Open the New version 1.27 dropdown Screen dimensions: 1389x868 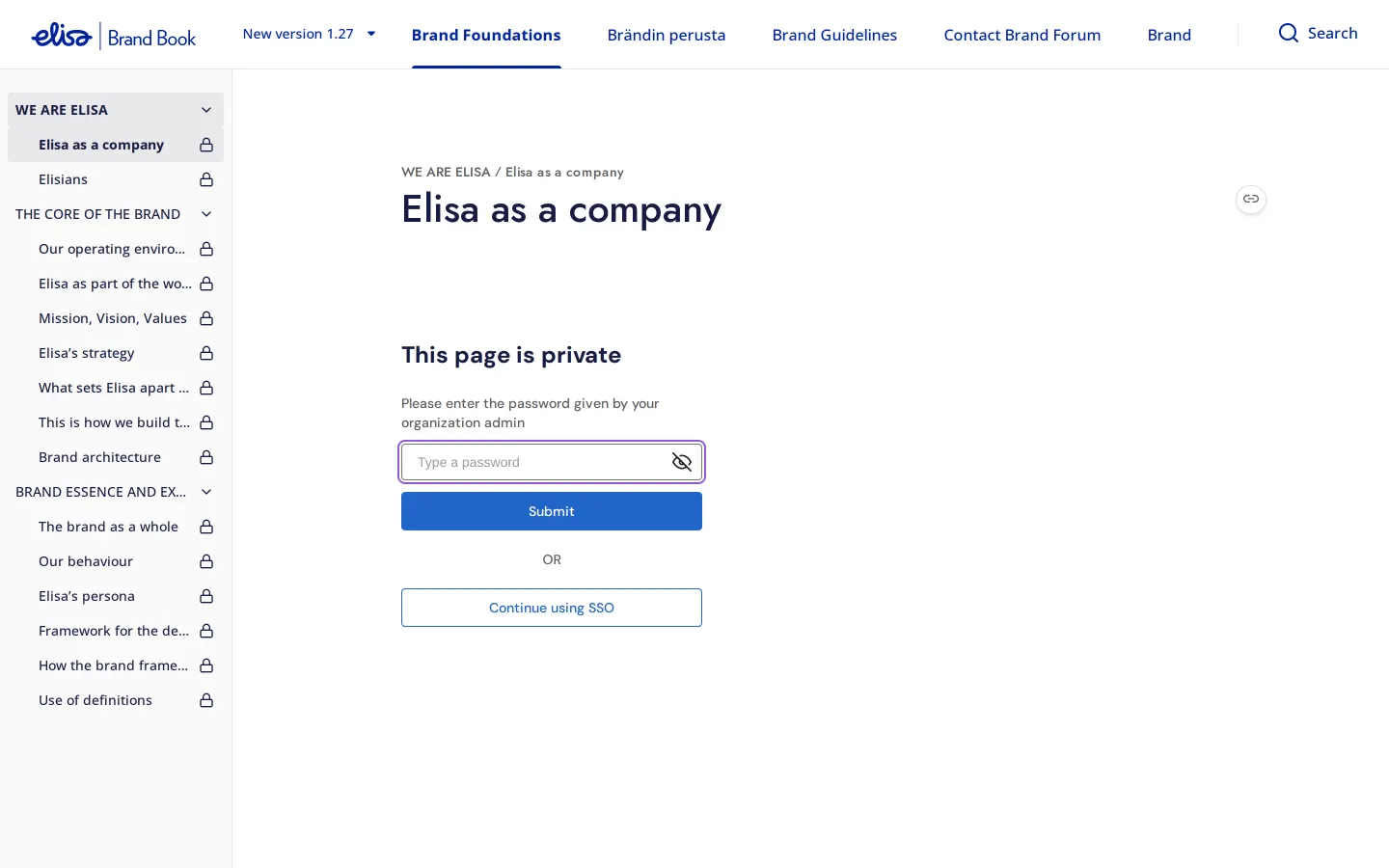click(309, 34)
